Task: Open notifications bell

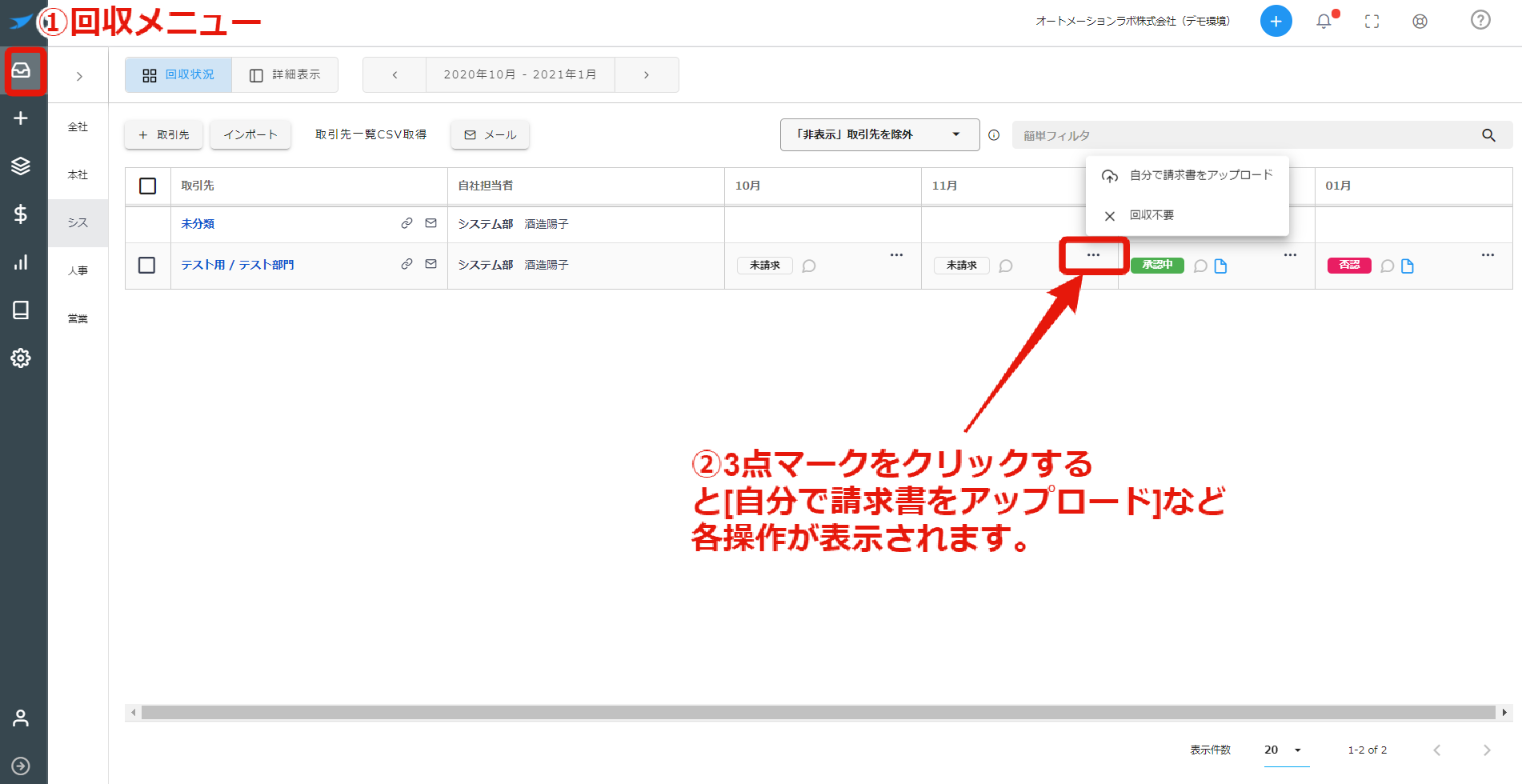Action: point(1324,22)
